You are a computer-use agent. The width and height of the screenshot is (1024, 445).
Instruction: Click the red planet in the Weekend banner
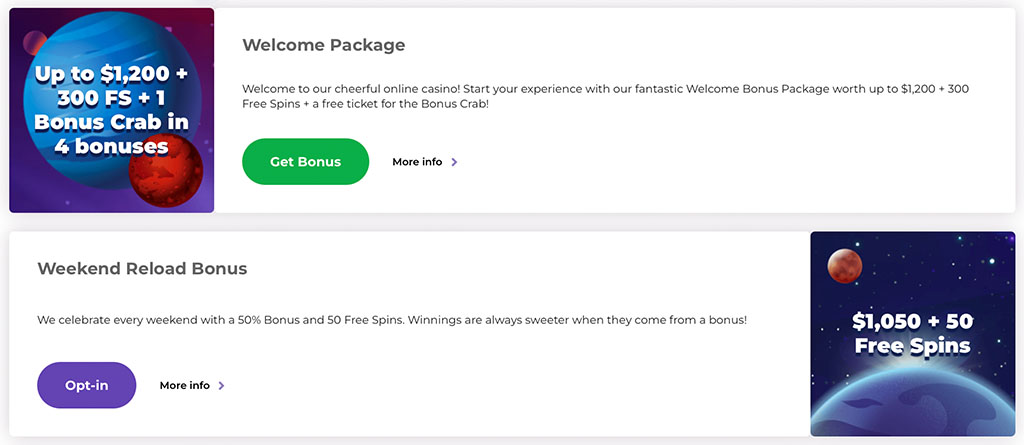tap(845, 265)
